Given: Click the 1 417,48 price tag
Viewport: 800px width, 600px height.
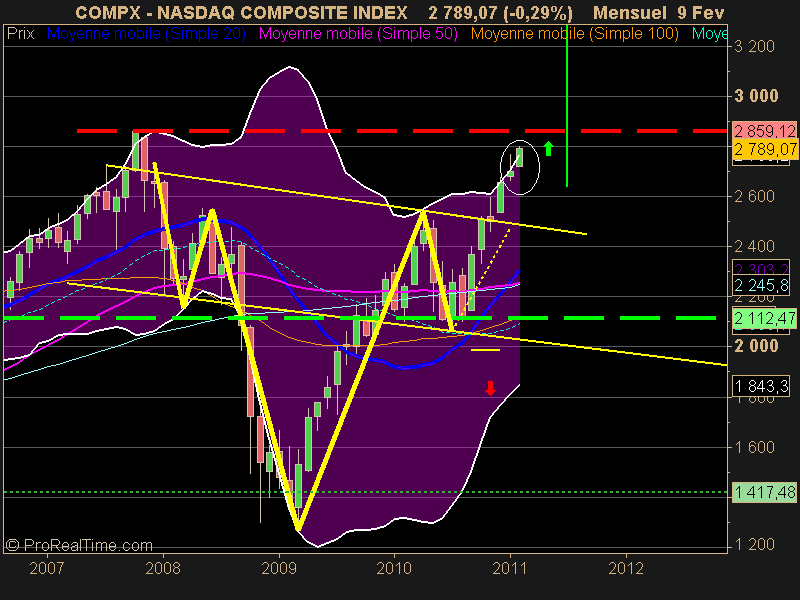Looking at the screenshot, I should [764, 492].
